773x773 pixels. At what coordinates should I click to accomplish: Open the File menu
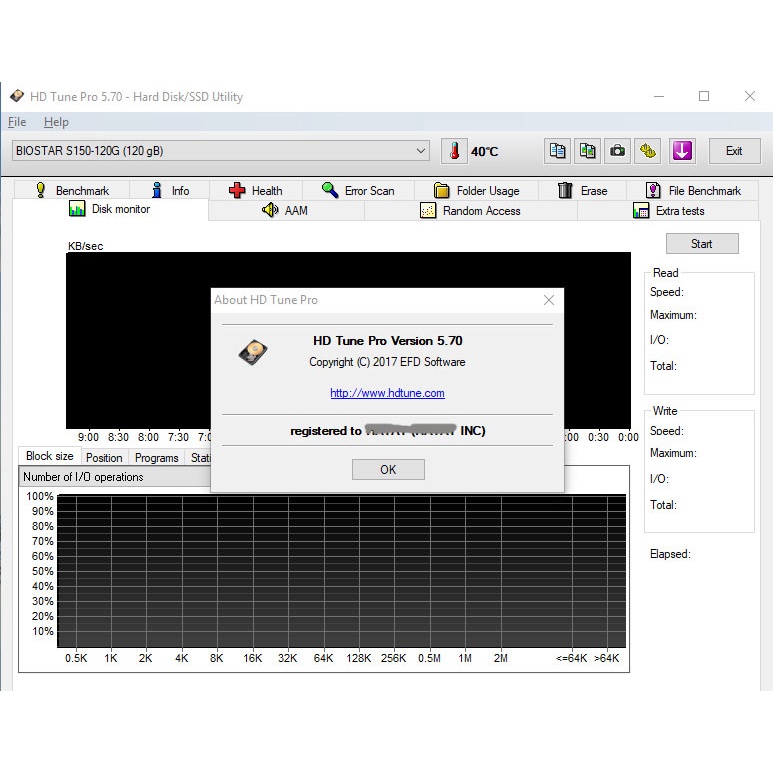tap(17, 122)
